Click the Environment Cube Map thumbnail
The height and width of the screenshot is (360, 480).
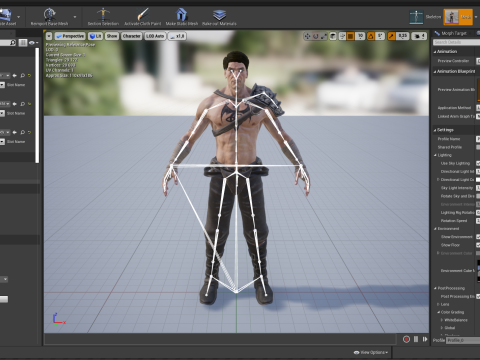tap(479, 271)
